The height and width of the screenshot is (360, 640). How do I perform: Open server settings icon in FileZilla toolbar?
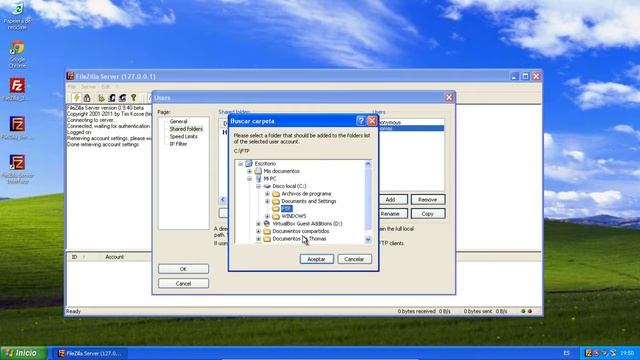pos(101,98)
